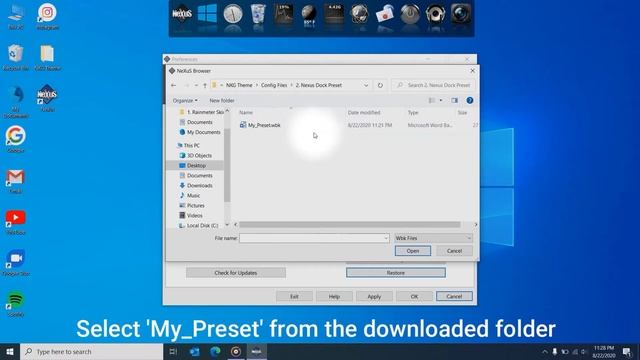Open the Wbk Files type dropdown
This screenshot has width=640, height=360.
(x=433, y=238)
